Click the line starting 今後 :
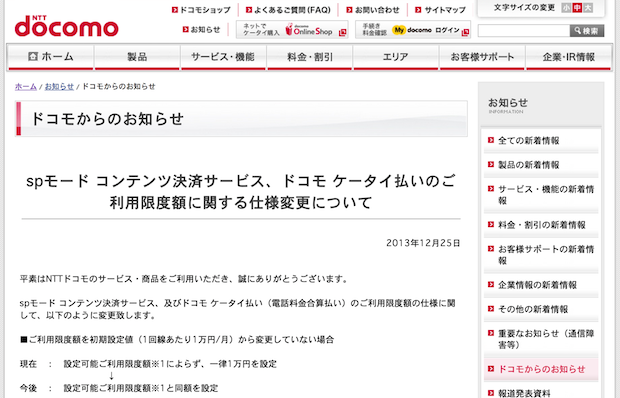620x398 pixels. pos(119,388)
